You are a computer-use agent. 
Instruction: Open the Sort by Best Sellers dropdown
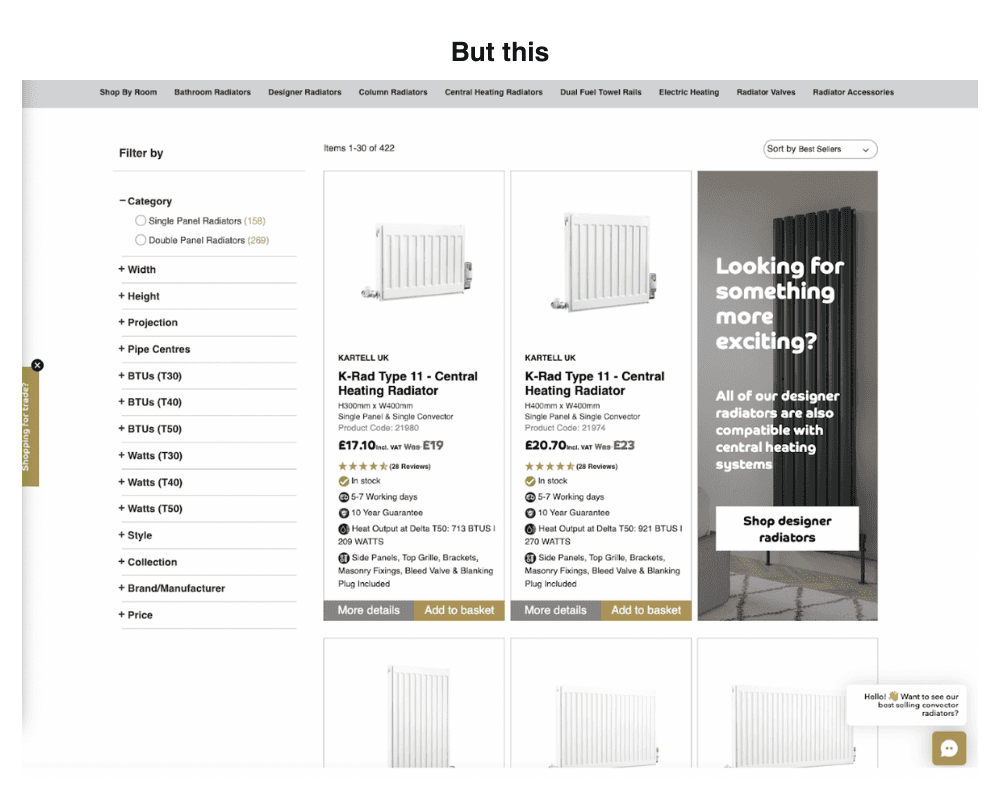pyautogui.click(x=820, y=149)
